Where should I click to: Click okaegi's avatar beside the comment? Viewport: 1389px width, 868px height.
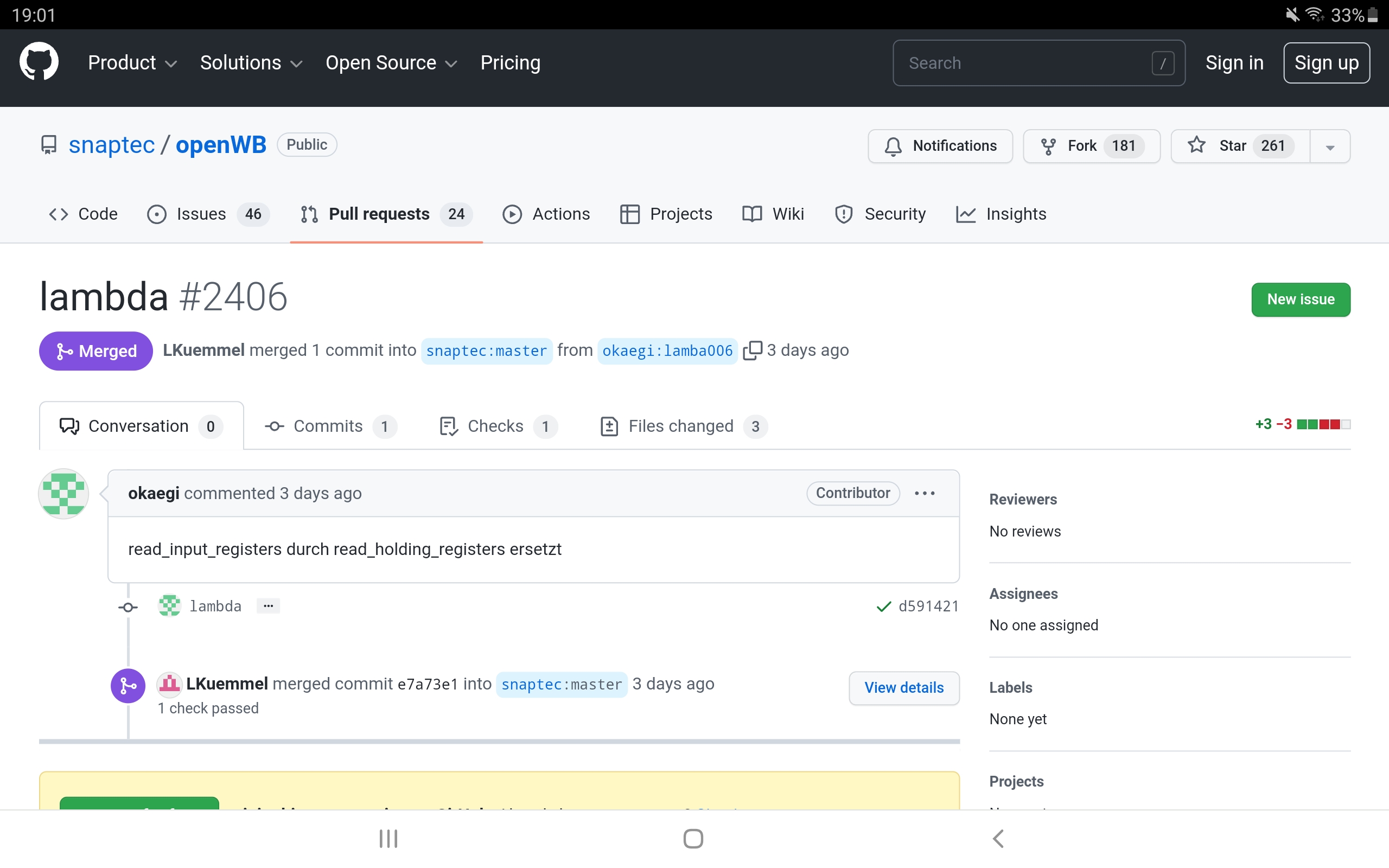tap(63, 494)
